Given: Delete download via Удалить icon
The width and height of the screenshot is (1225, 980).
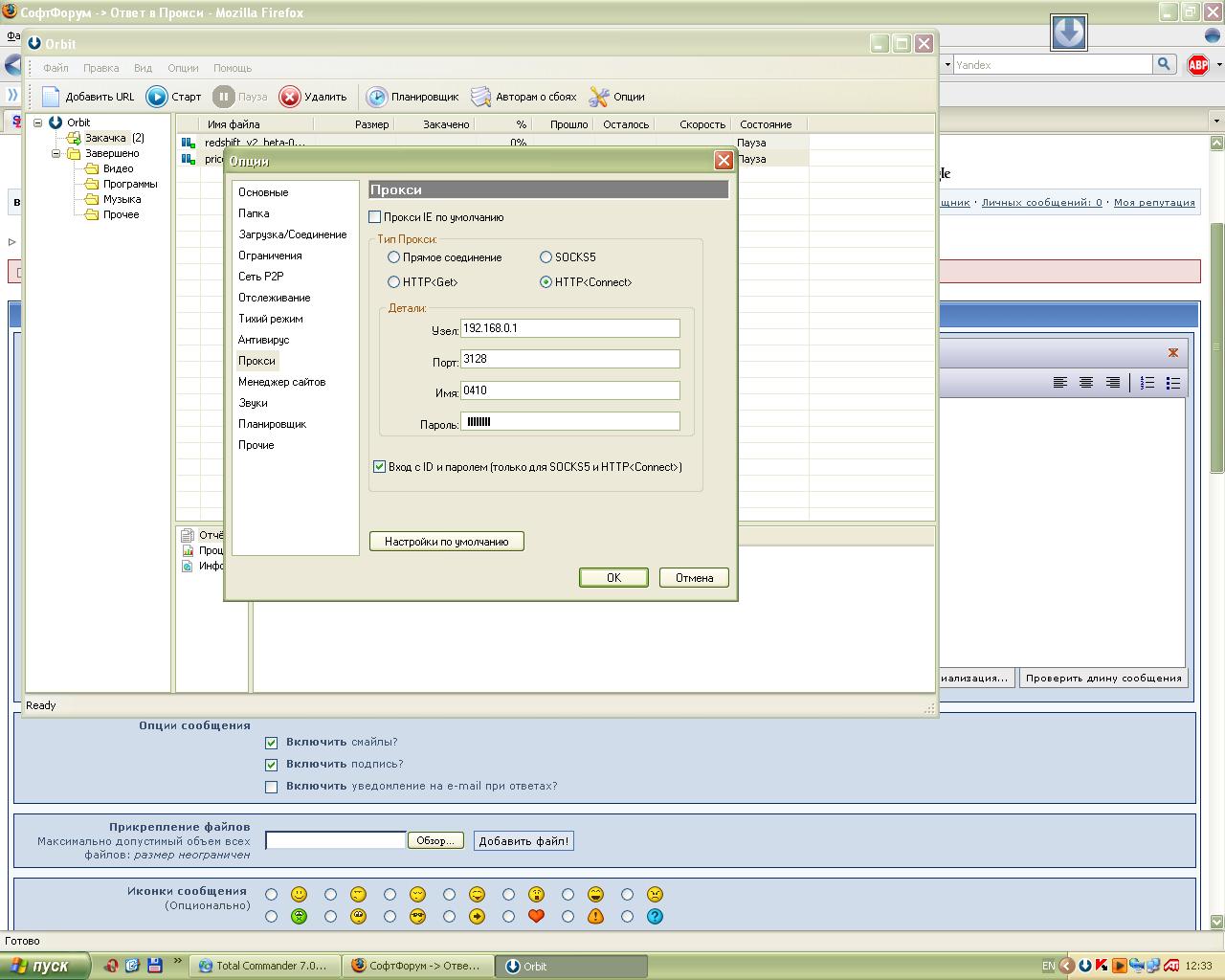Looking at the screenshot, I should tap(290, 97).
